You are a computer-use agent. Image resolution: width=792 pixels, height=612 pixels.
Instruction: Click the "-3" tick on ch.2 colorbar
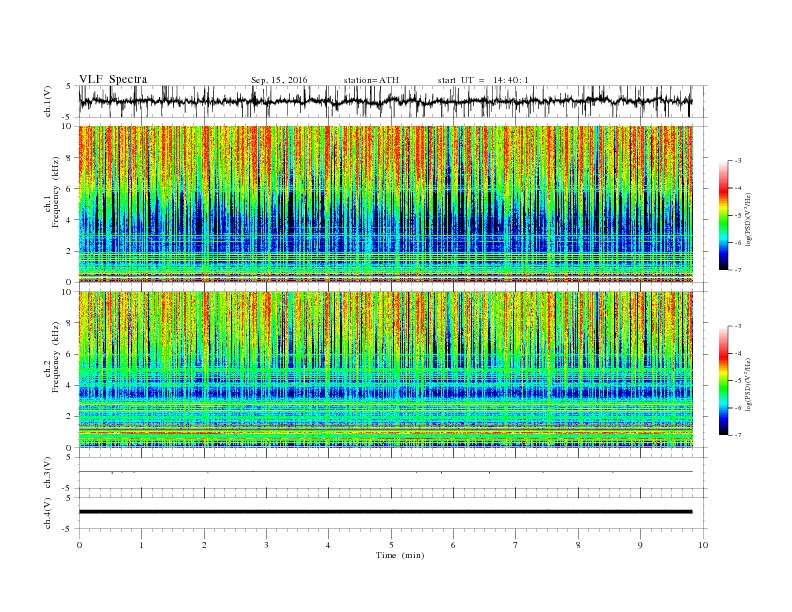[x=738, y=326]
